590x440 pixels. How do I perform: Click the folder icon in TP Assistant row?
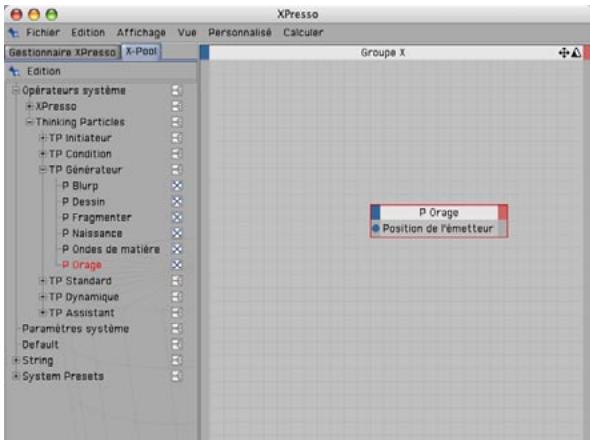[176, 312]
